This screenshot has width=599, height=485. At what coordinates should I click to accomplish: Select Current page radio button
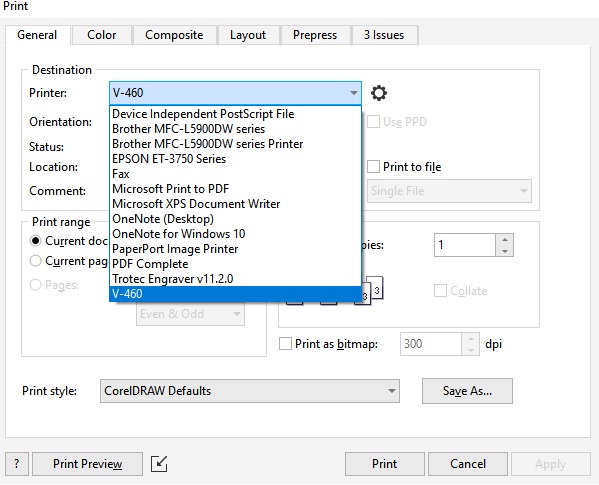[36, 261]
